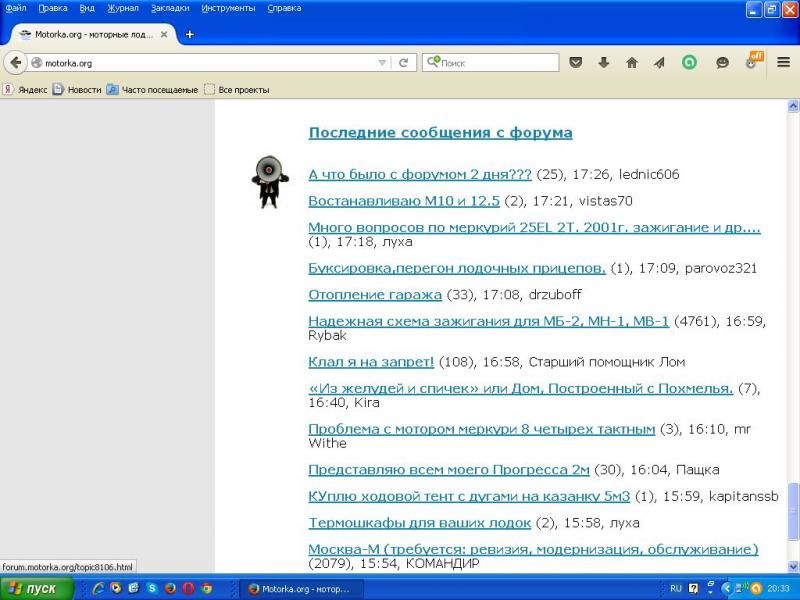Screen dimensions: 800x600
Task: Click the green circle extension icon
Action: [x=689, y=62]
